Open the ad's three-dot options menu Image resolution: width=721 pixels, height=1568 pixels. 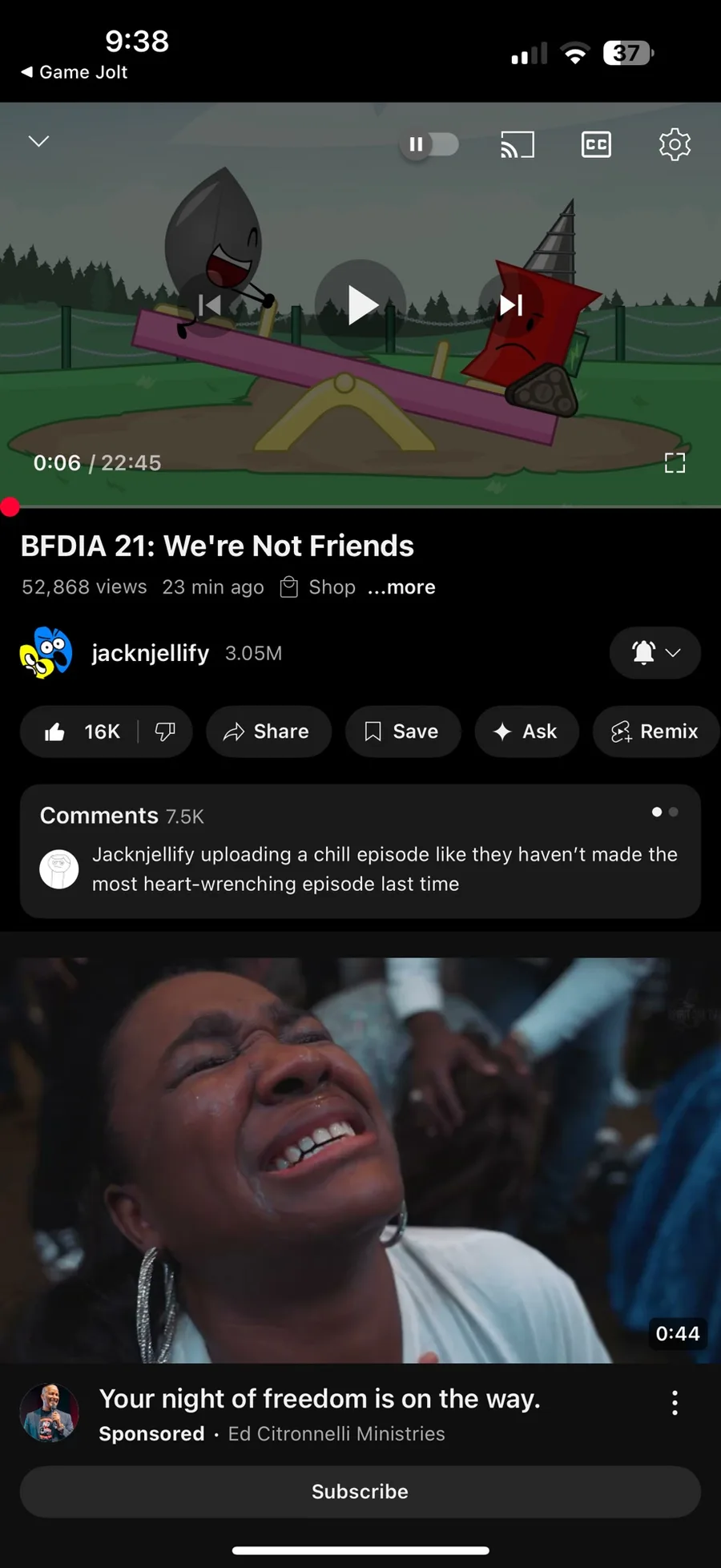click(x=675, y=1402)
